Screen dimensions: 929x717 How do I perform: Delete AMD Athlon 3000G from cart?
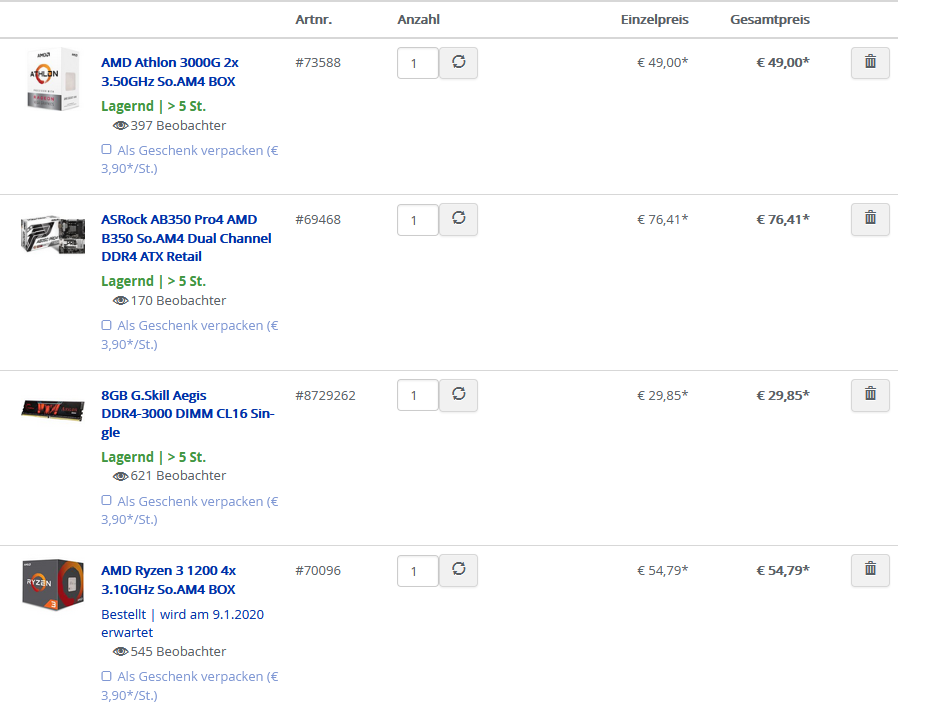click(x=870, y=63)
